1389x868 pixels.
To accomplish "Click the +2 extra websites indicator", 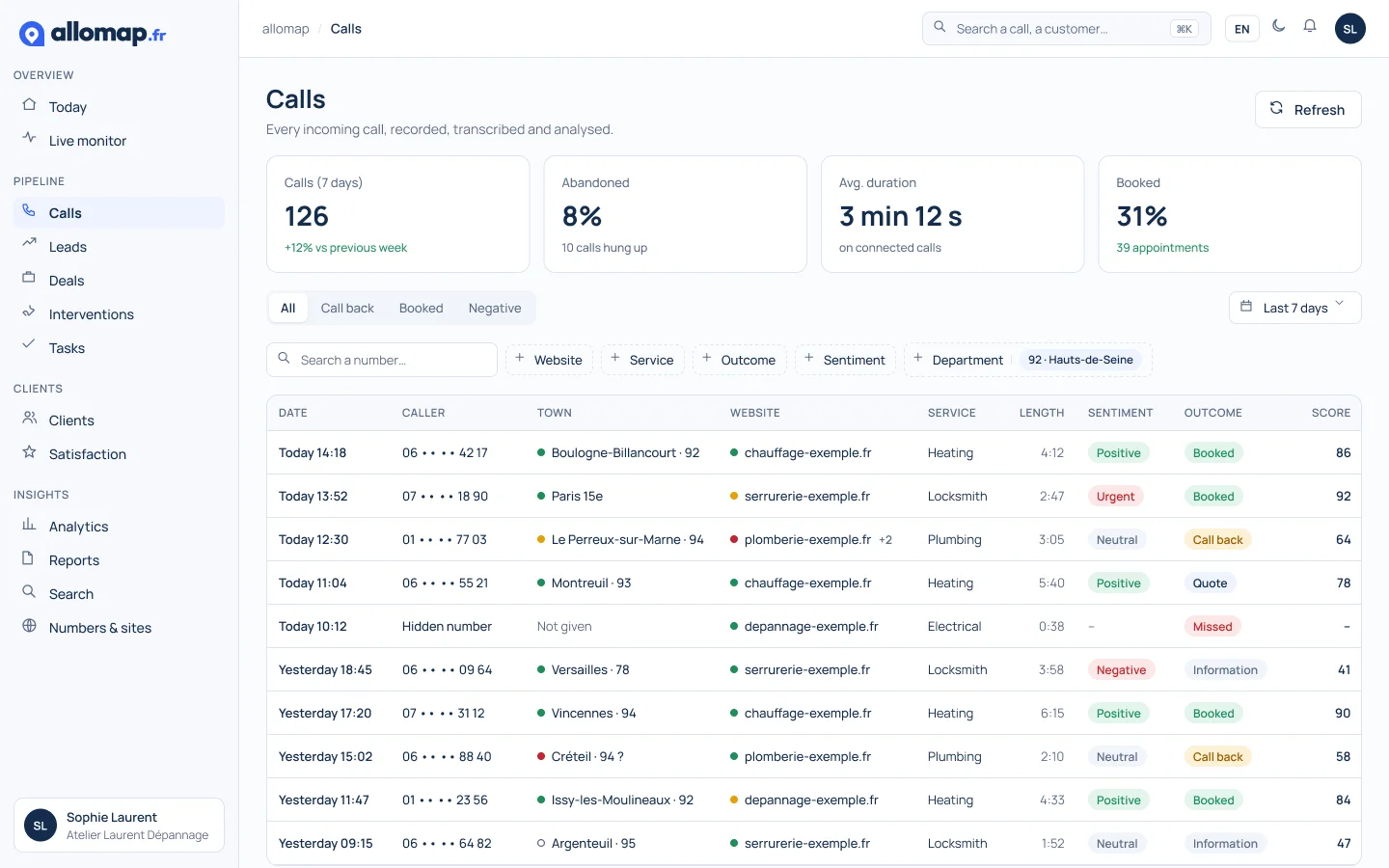I will (x=885, y=540).
